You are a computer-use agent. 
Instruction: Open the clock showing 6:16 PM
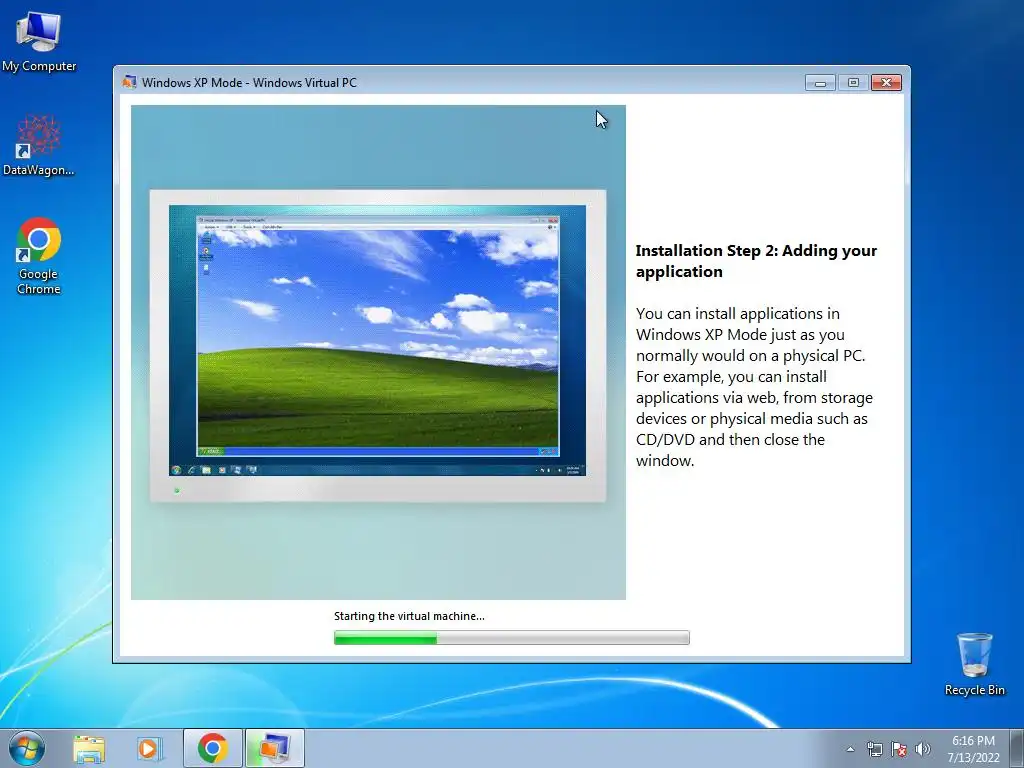(973, 748)
